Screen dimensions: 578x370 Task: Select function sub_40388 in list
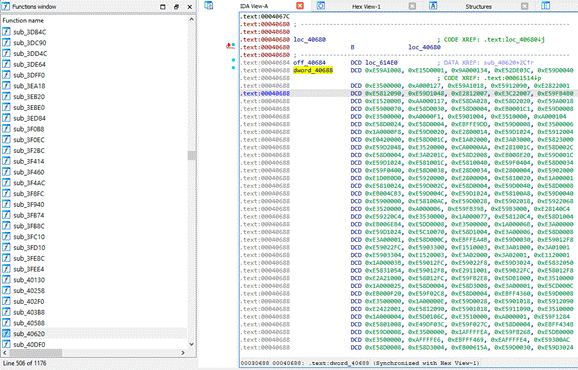click(29, 312)
